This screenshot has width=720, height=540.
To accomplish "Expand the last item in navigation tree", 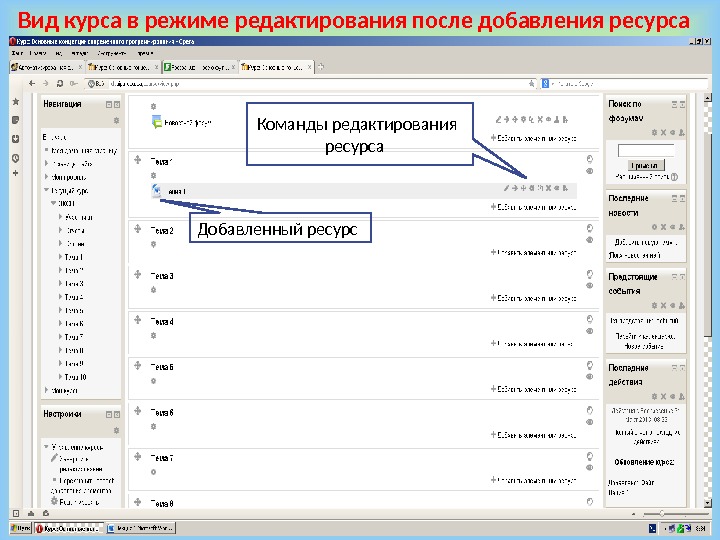I will (x=46, y=390).
